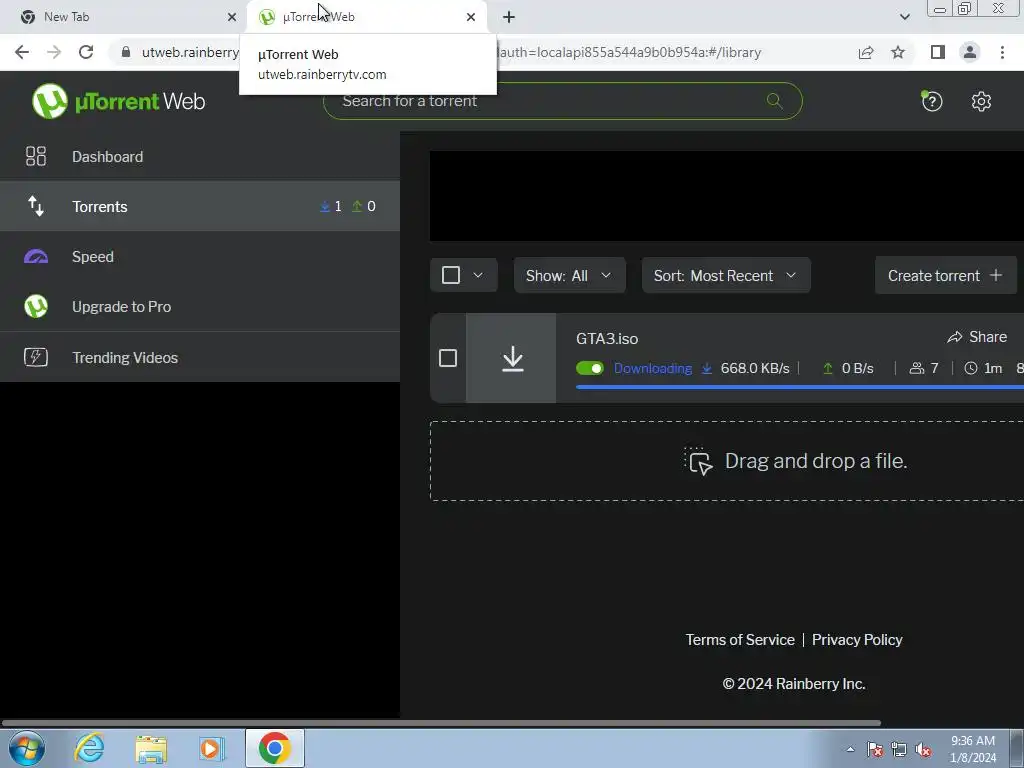Close the µTorrent Web tab

[471, 17]
